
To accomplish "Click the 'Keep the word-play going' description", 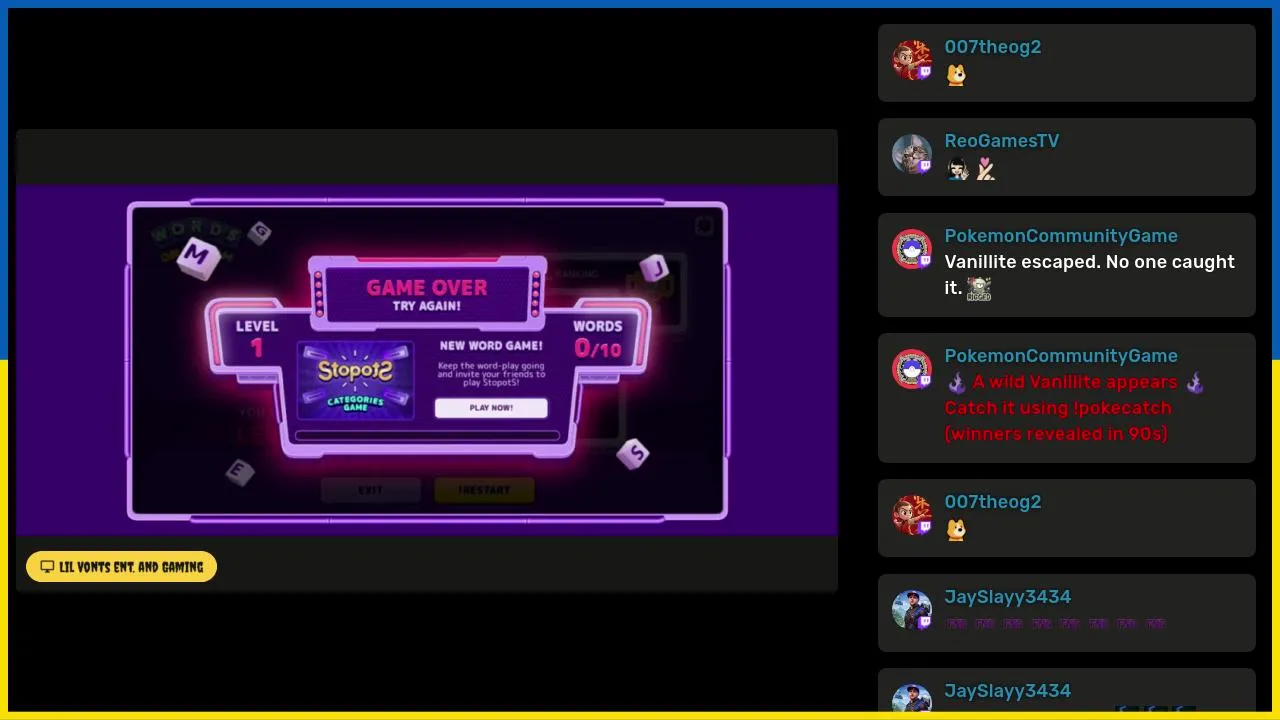I will tap(491, 374).
